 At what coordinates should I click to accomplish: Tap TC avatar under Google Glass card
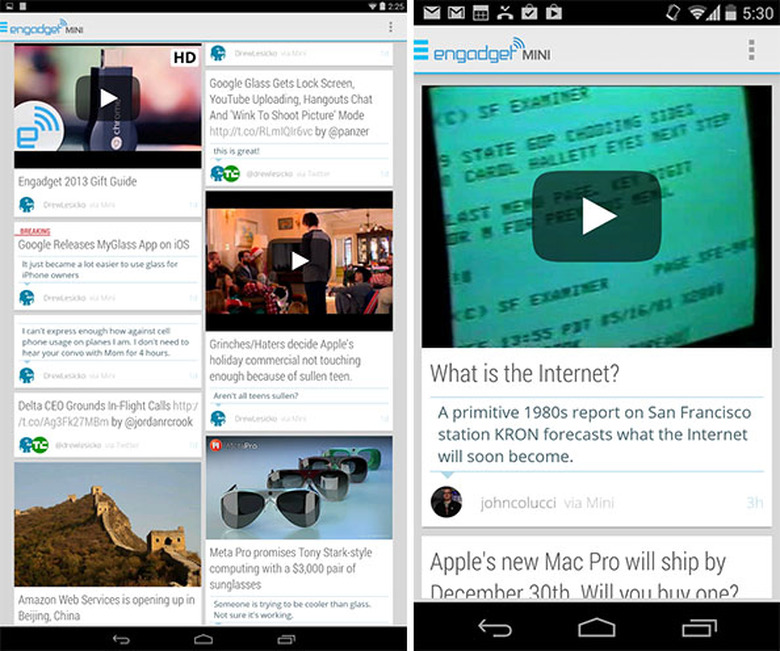tap(231, 174)
